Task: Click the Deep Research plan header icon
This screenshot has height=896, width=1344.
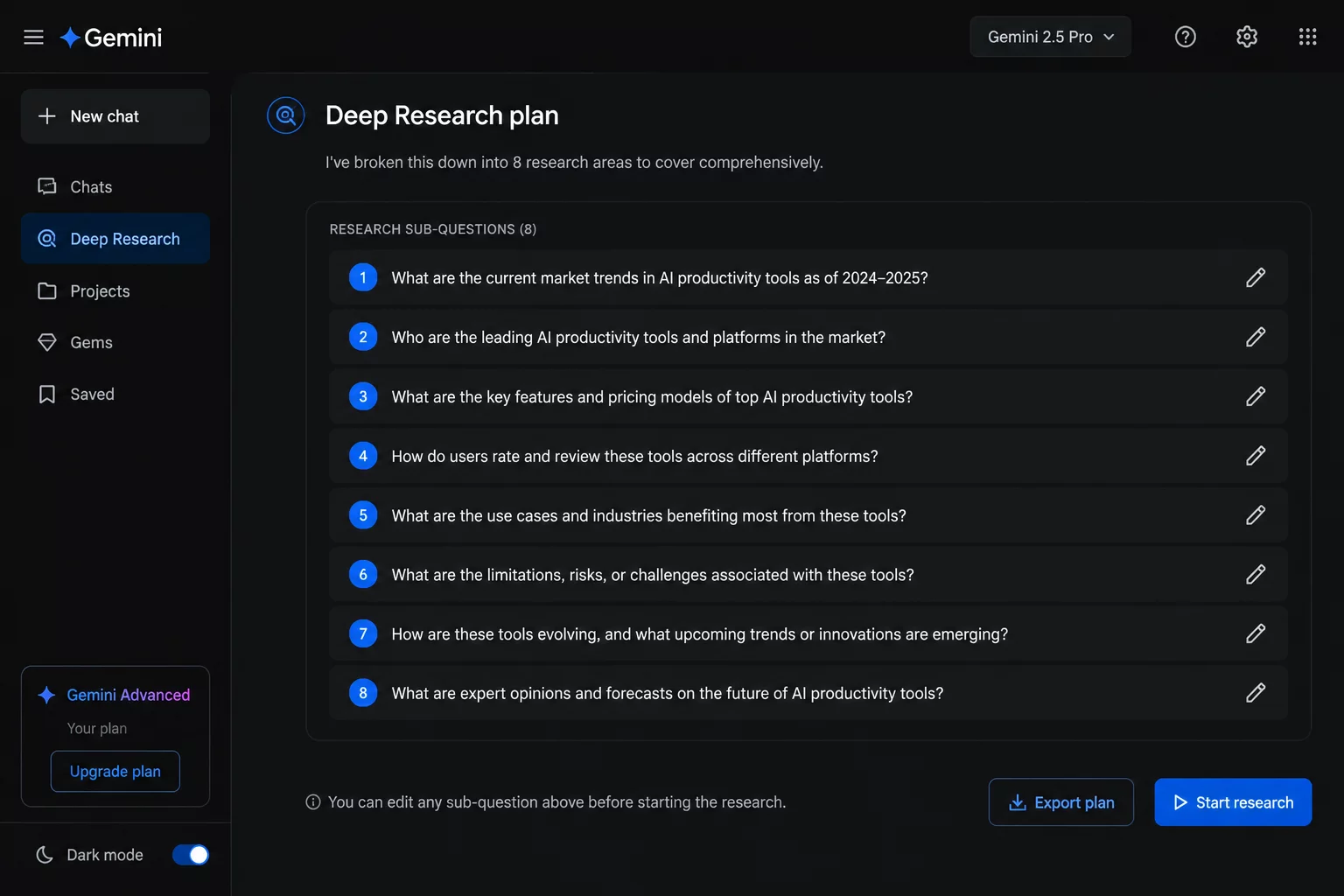Action: 286,115
